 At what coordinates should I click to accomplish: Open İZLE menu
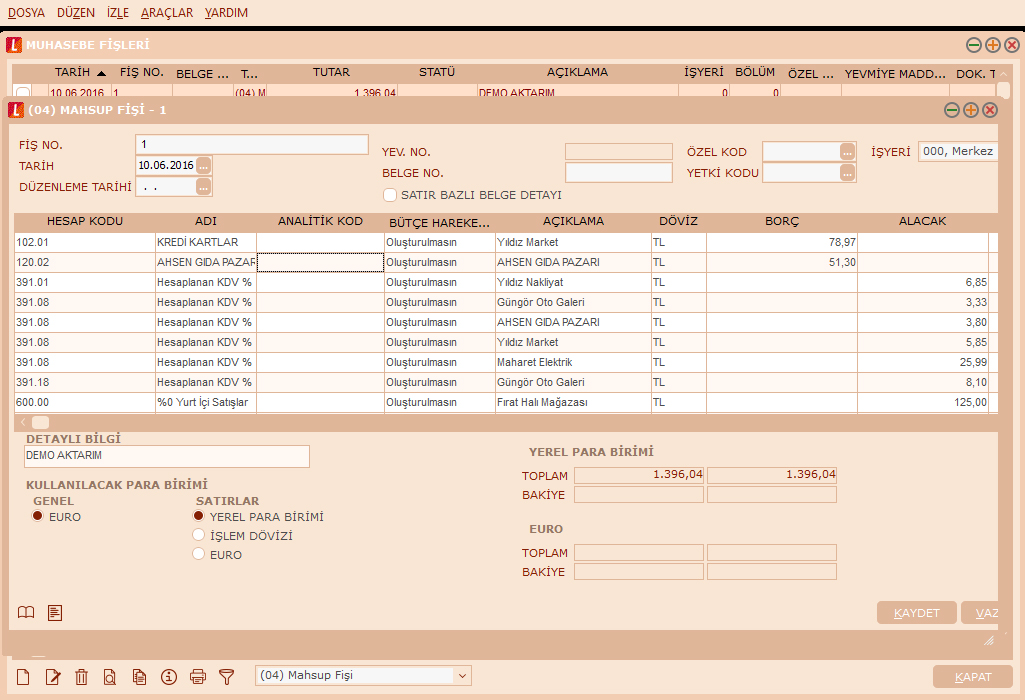tap(118, 12)
